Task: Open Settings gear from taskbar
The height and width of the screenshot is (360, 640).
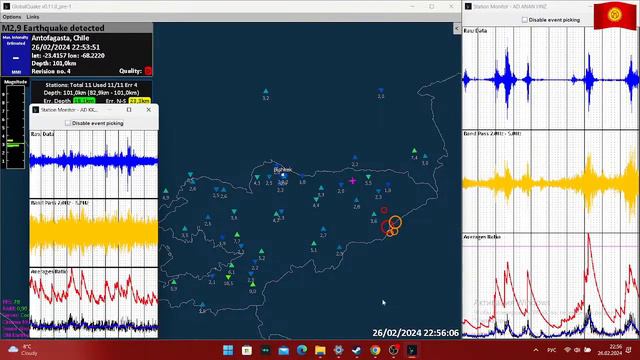Action: [x=338, y=350]
